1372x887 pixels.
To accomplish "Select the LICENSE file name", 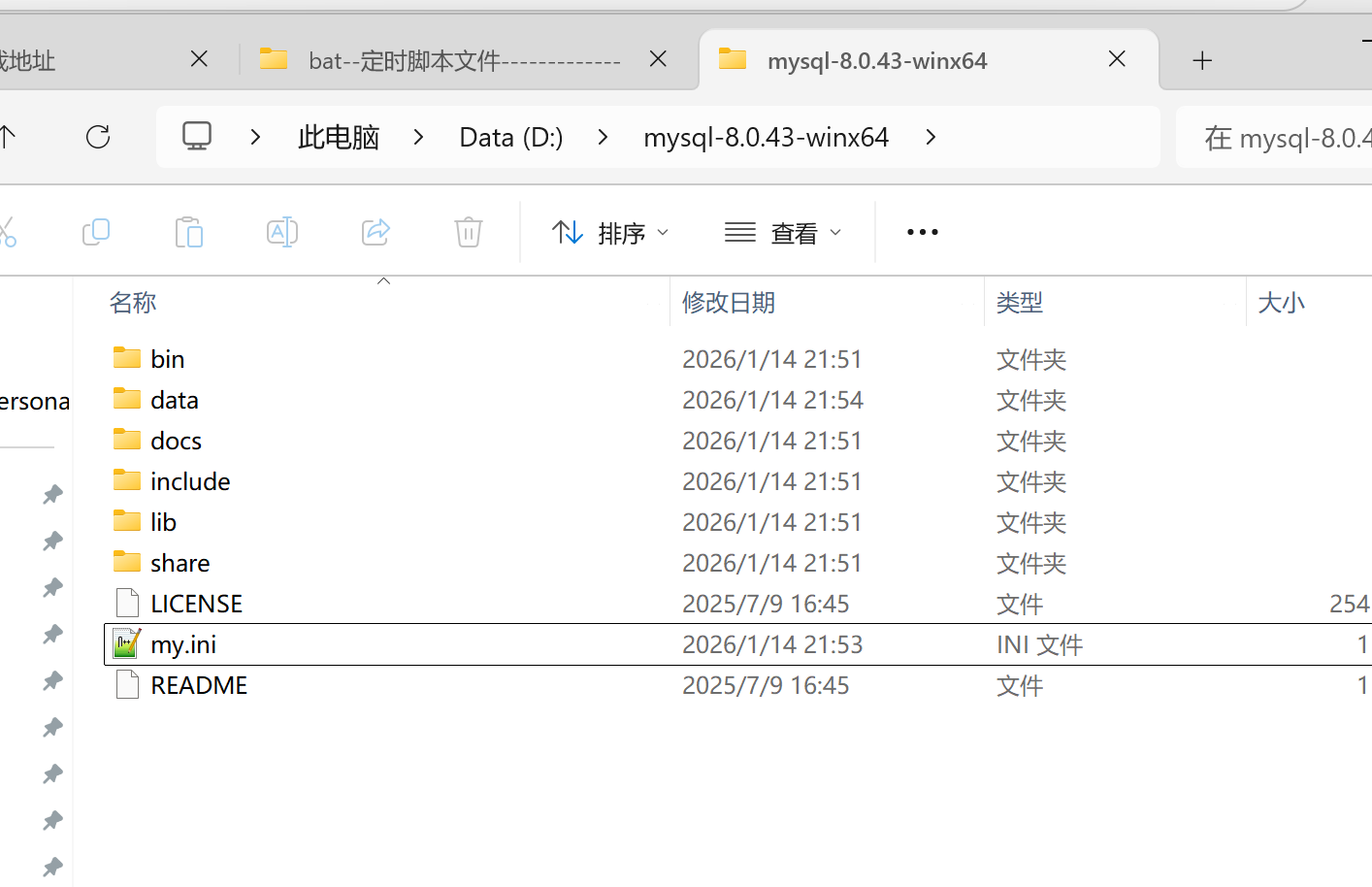I will coord(197,604).
